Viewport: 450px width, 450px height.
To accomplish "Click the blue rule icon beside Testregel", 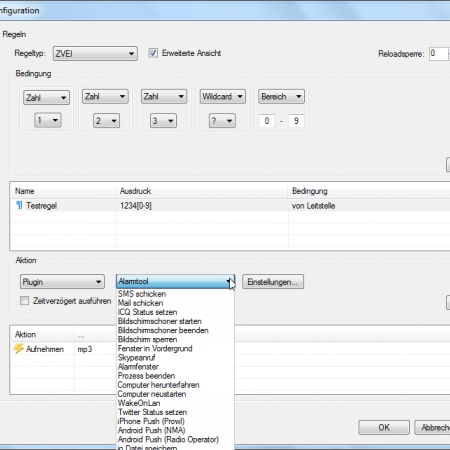I will [19, 205].
